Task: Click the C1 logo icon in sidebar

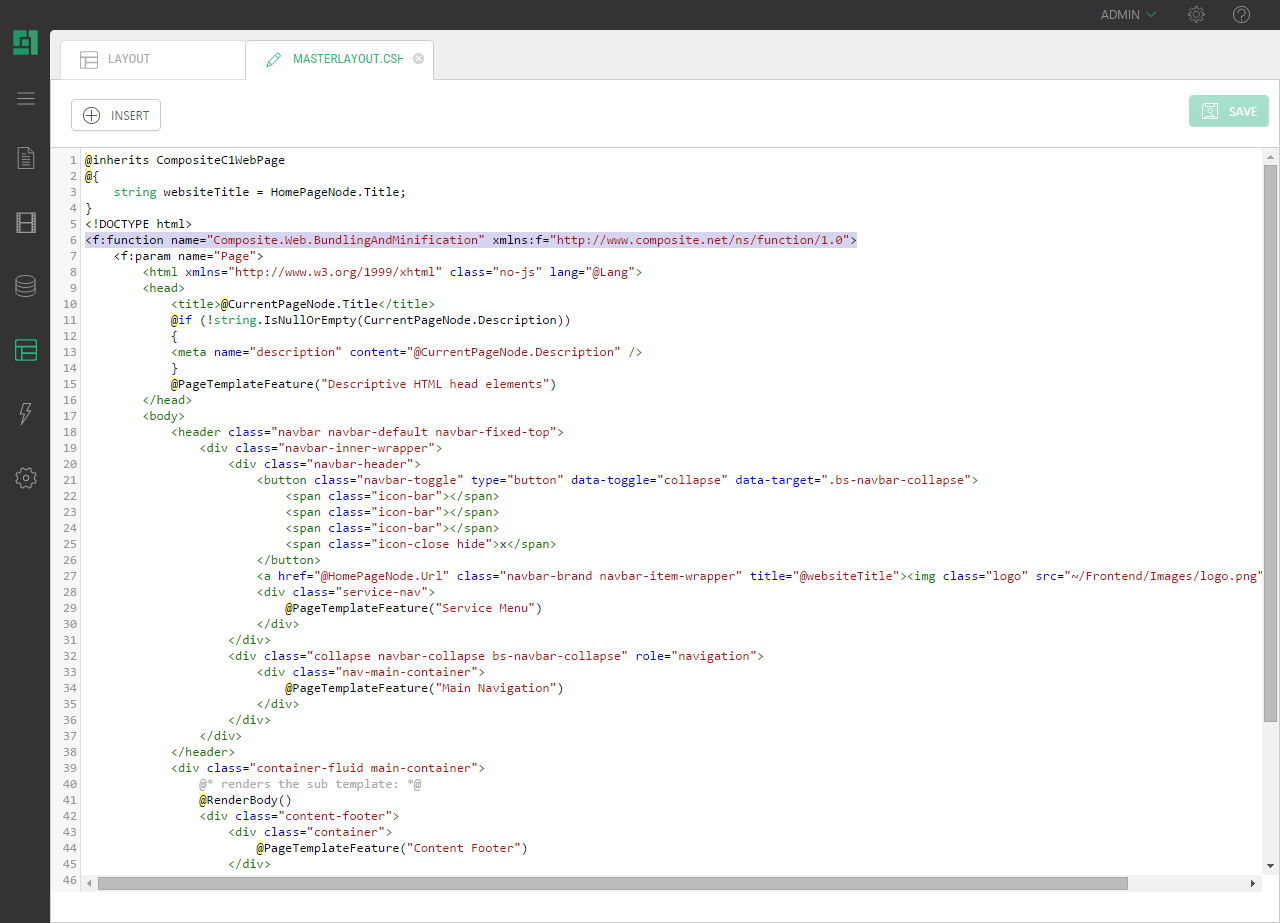Action: tap(25, 43)
